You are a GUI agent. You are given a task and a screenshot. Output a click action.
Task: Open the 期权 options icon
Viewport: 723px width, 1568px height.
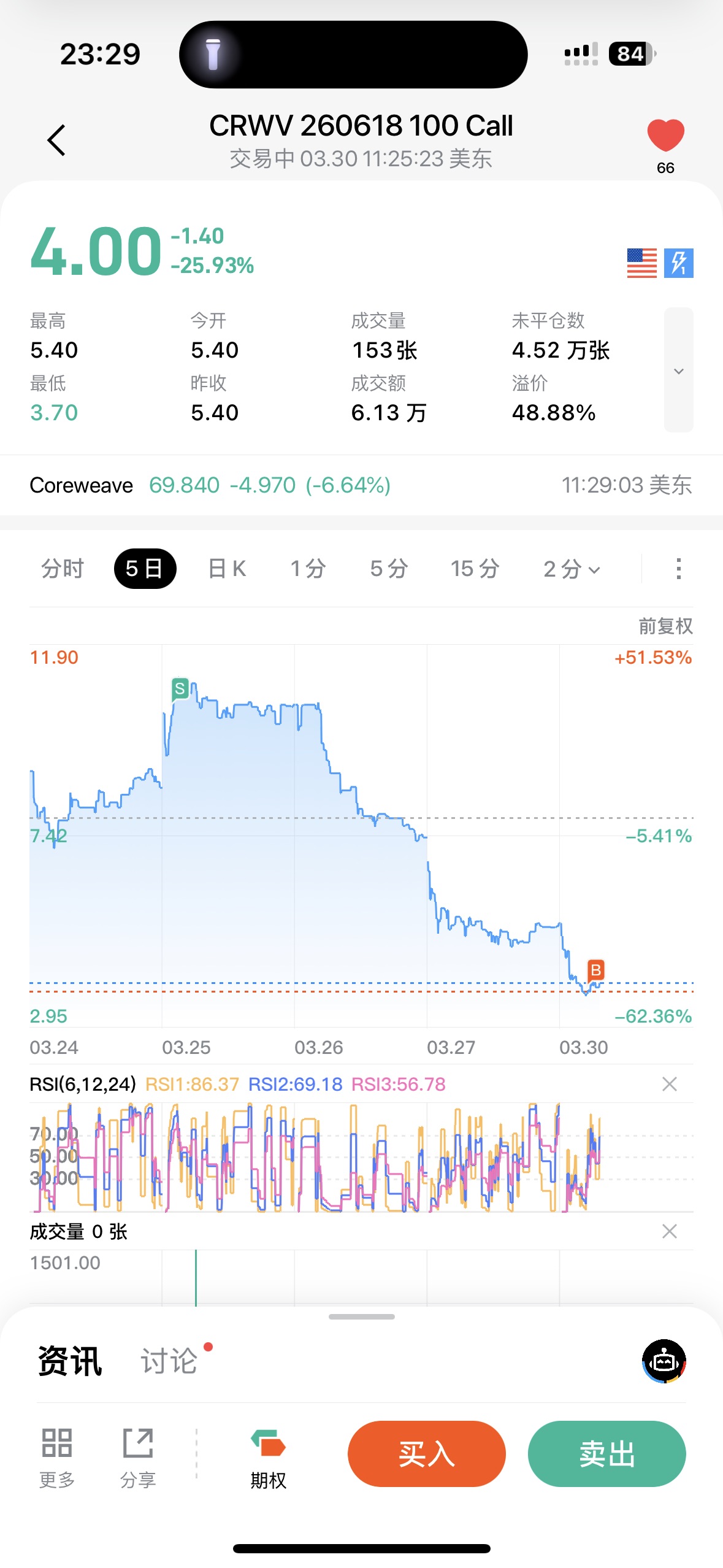[269, 1454]
